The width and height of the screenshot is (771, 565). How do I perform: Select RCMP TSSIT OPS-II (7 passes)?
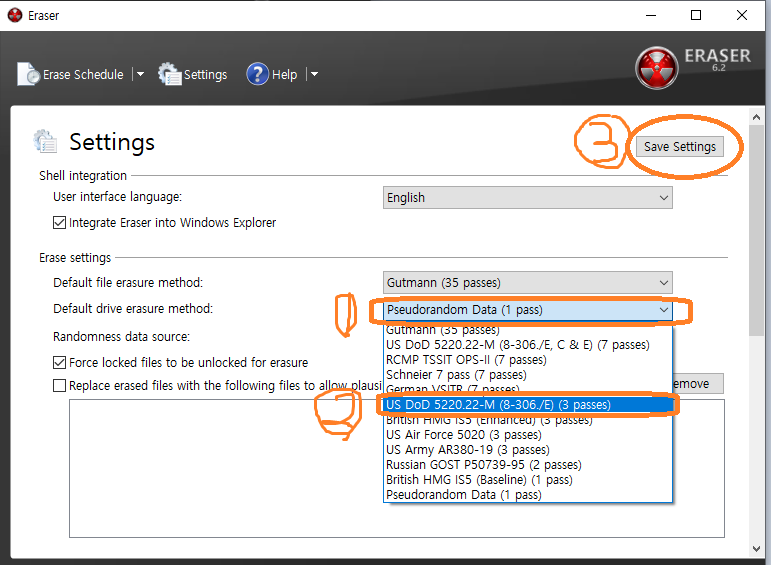coord(528,360)
